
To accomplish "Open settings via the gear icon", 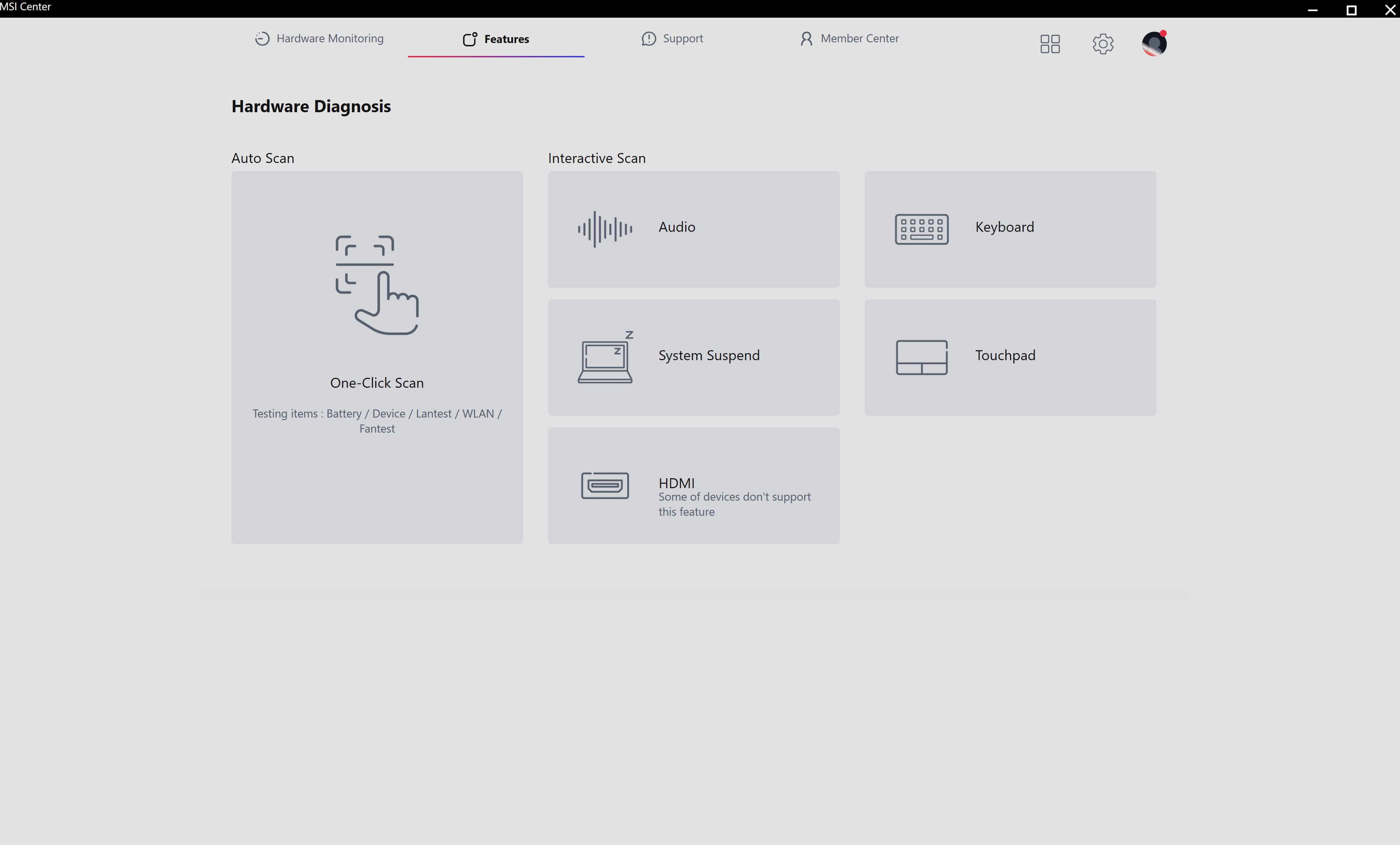I will click(x=1102, y=44).
